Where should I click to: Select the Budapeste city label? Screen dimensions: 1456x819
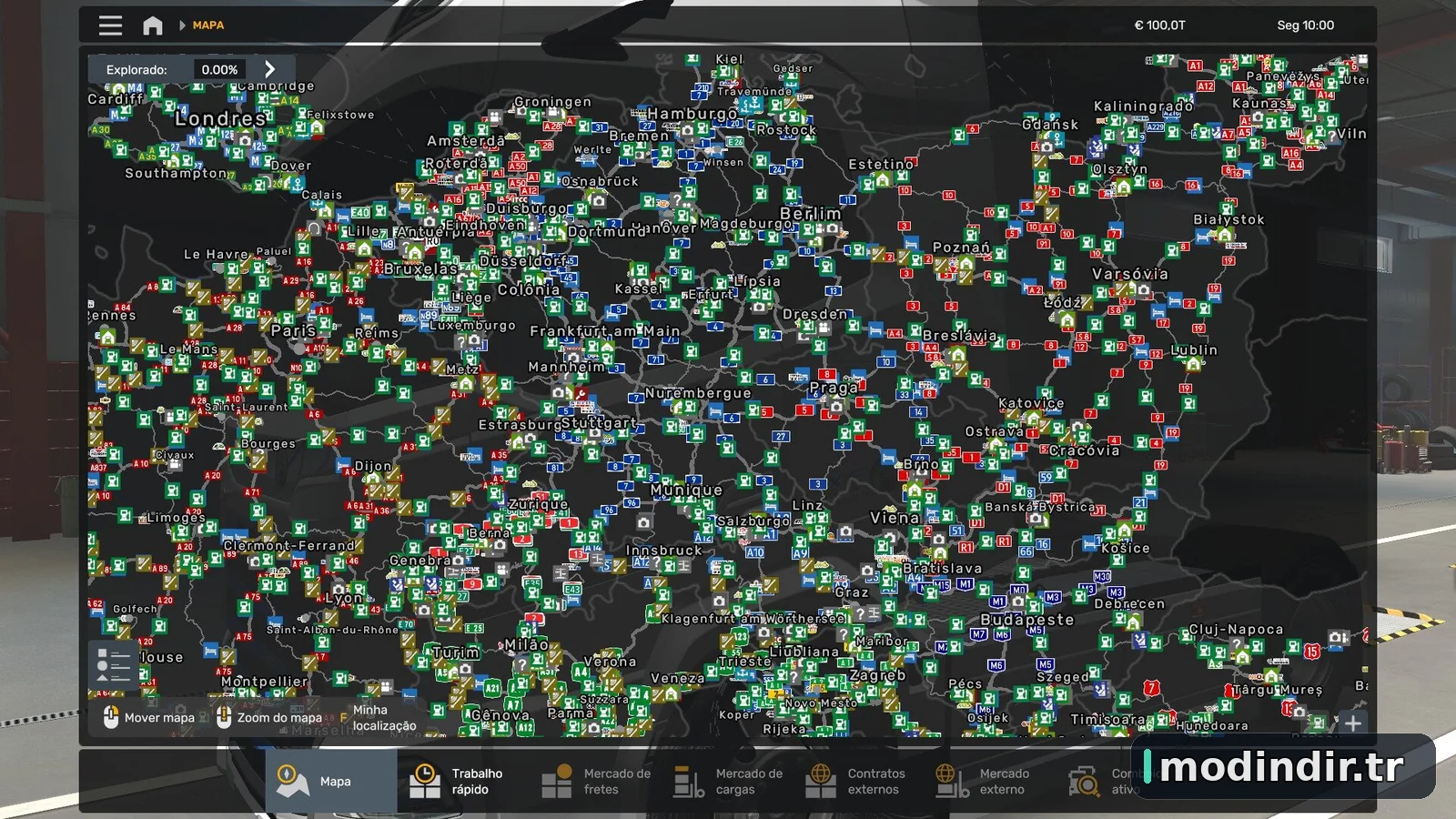[1027, 620]
